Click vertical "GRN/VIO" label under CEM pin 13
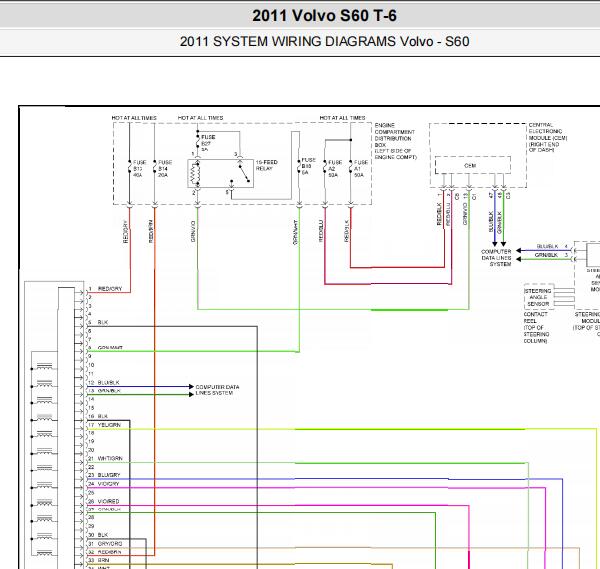 click(x=465, y=214)
